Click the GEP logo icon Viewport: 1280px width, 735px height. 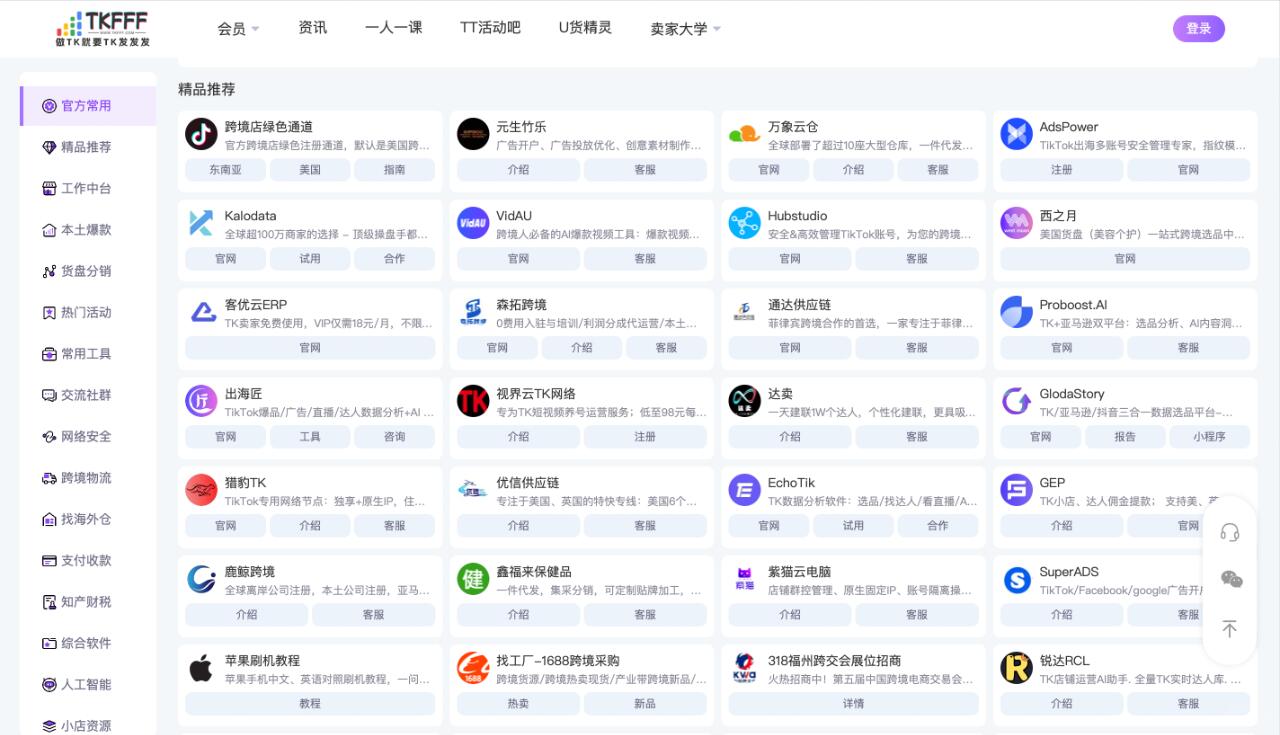coord(1016,490)
